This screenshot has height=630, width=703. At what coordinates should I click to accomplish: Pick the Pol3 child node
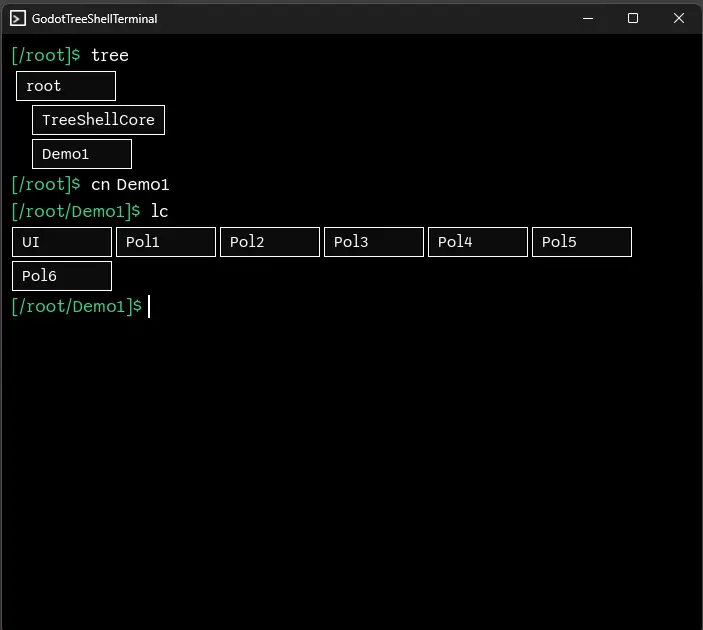374,242
